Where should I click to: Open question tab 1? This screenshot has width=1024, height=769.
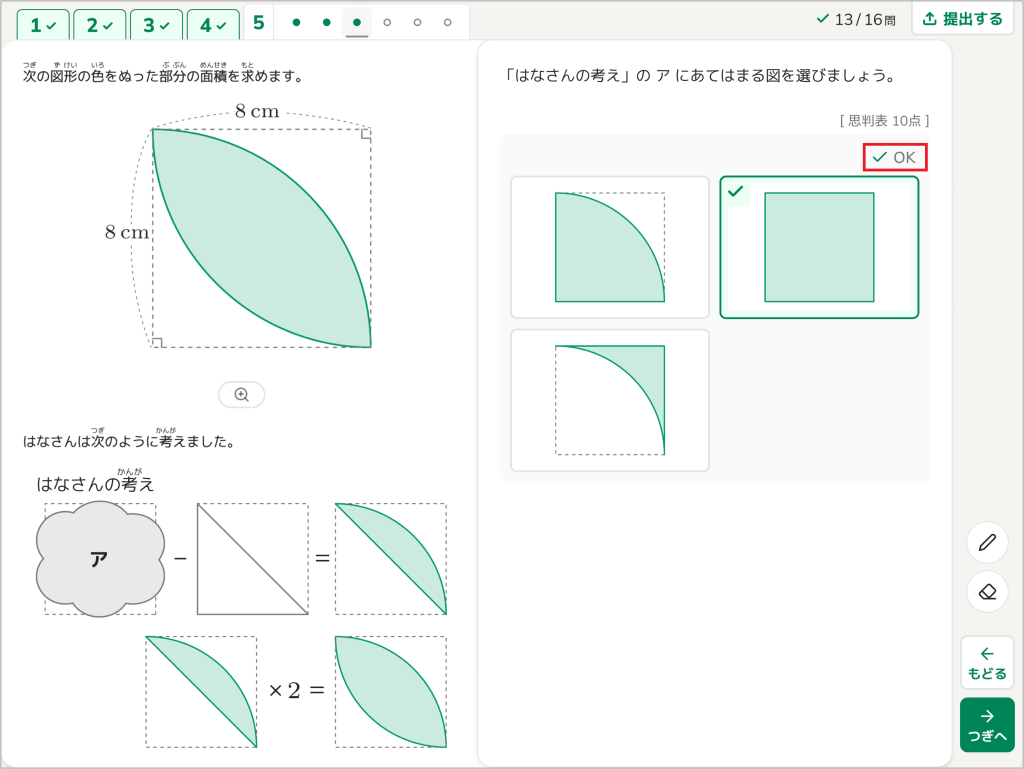[43, 25]
